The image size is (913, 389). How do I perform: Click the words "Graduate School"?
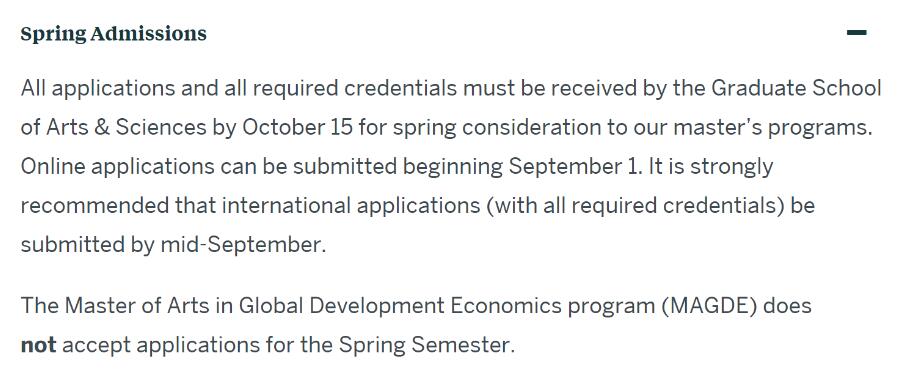[x=797, y=89]
